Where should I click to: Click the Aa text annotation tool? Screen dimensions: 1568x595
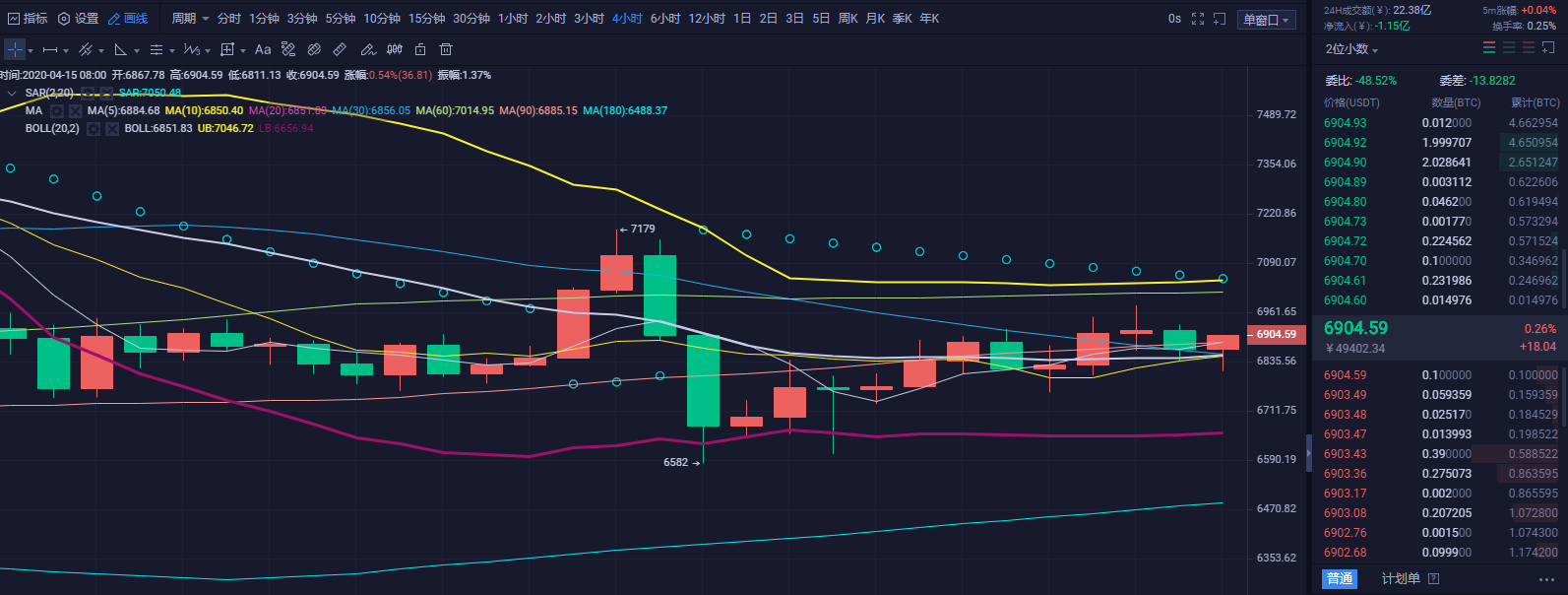pos(263,49)
